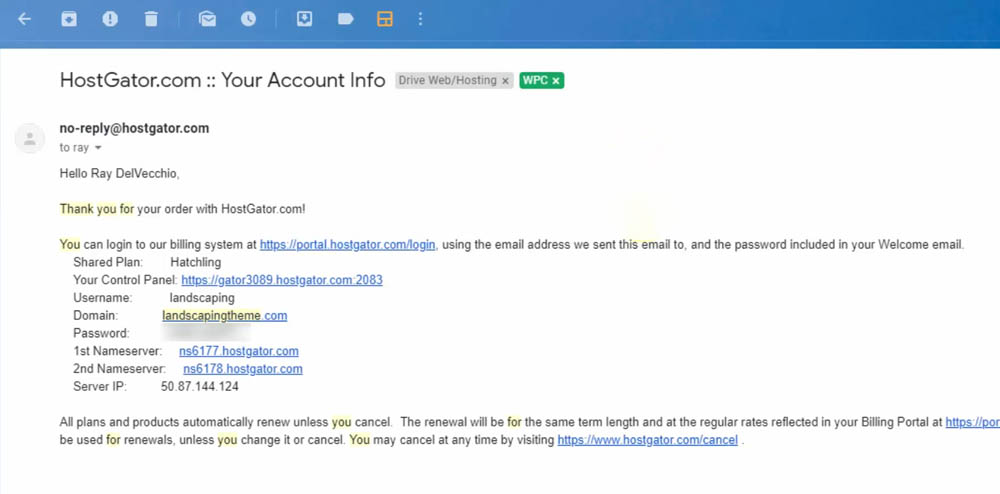This screenshot has height=494, width=1000.
Task: Click the plan value 'Hatchling'
Action: (196, 262)
